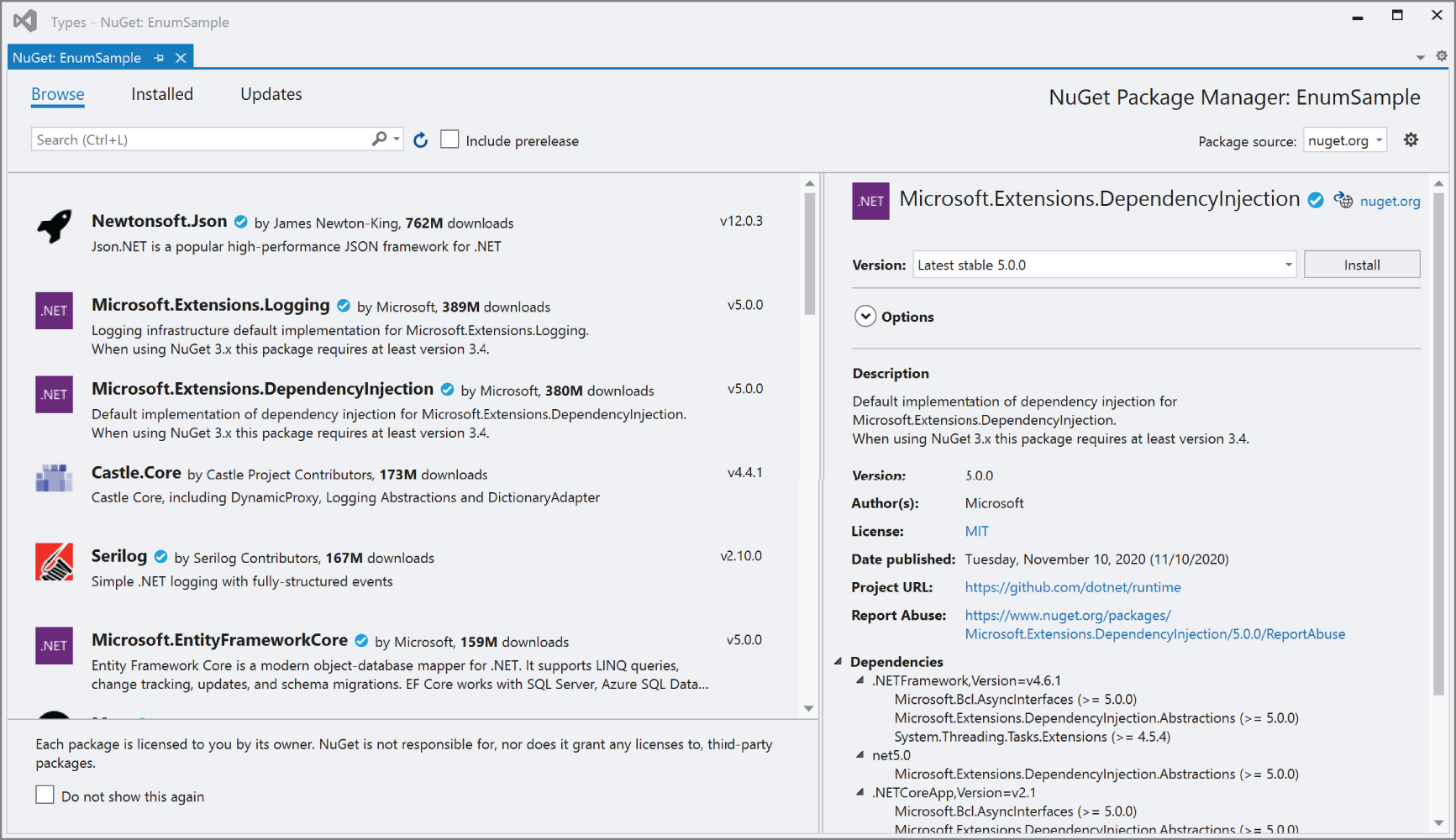Click the refresh icon to reload packages
Viewport: 1456px width, 840px height.
pyautogui.click(x=421, y=139)
